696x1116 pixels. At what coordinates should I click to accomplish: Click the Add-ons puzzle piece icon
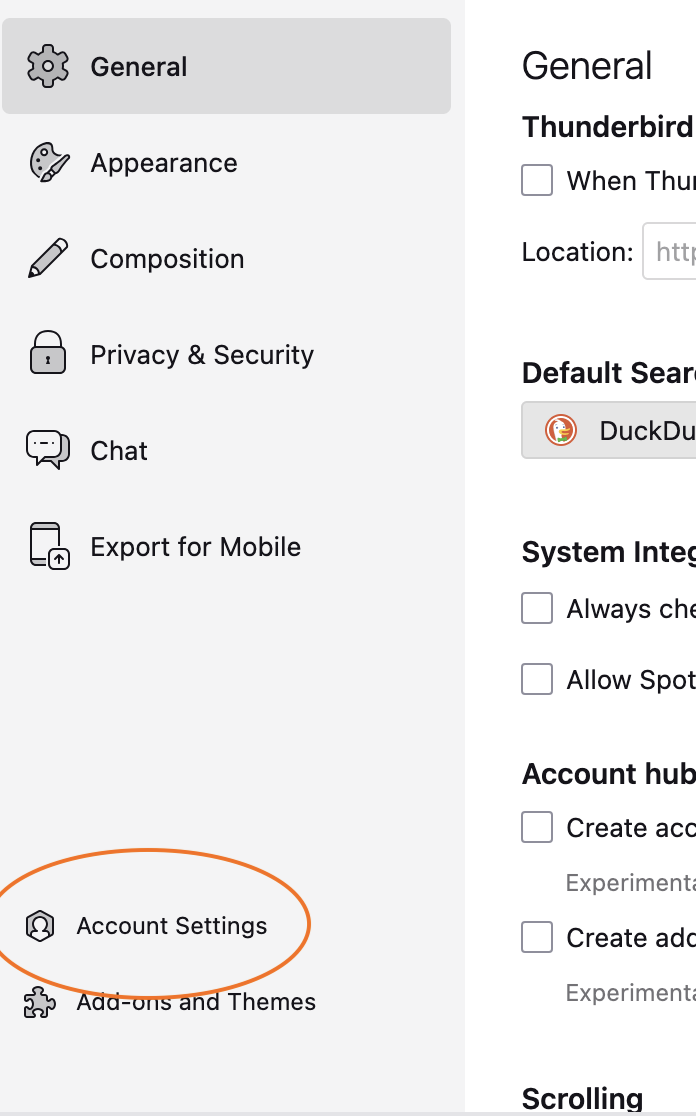pyautogui.click(x=40, y=1002)
